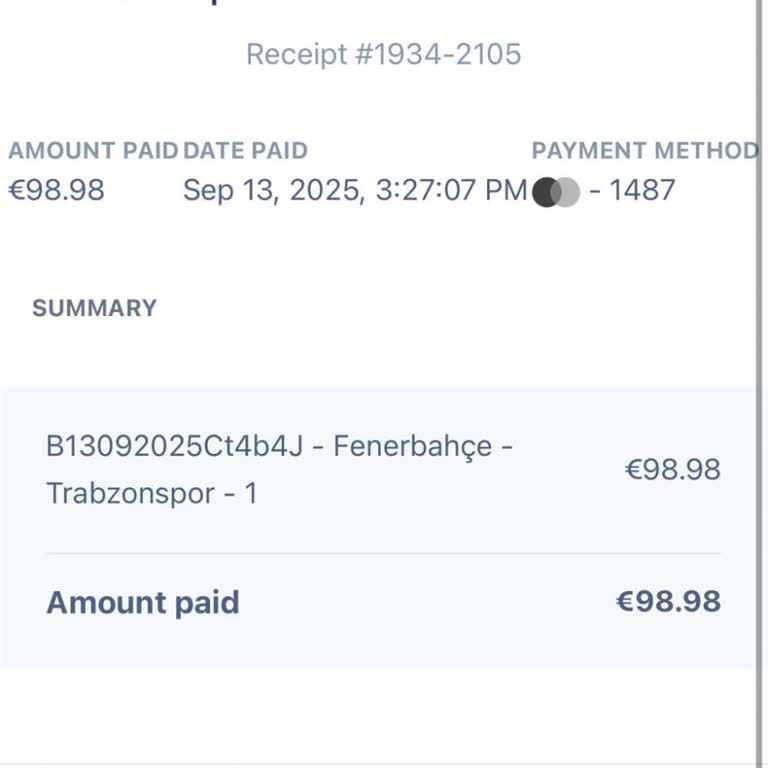The width and height of the screenshot is (768, 768).
Task: Click the bold Amount paid label
Action: click(x=142, y=602)
